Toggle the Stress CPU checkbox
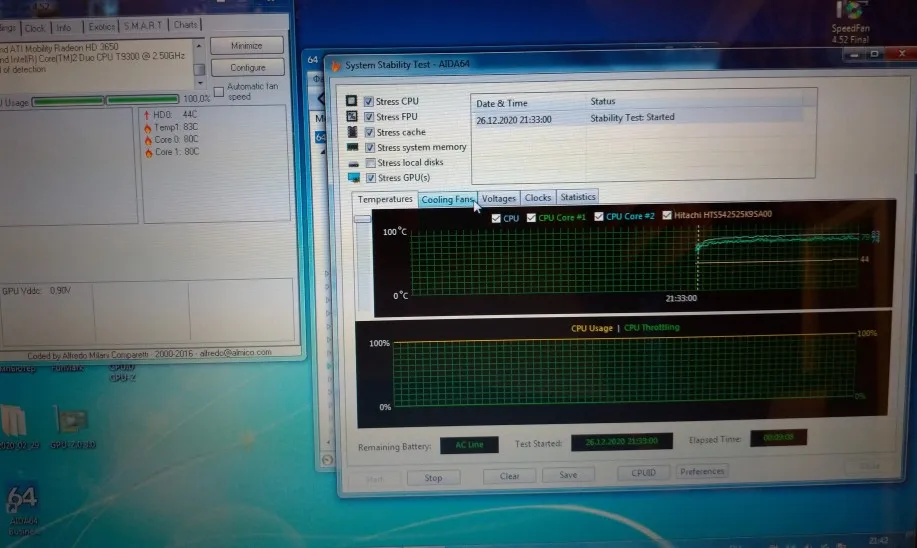Screen dimensions: 917x548 368,101
